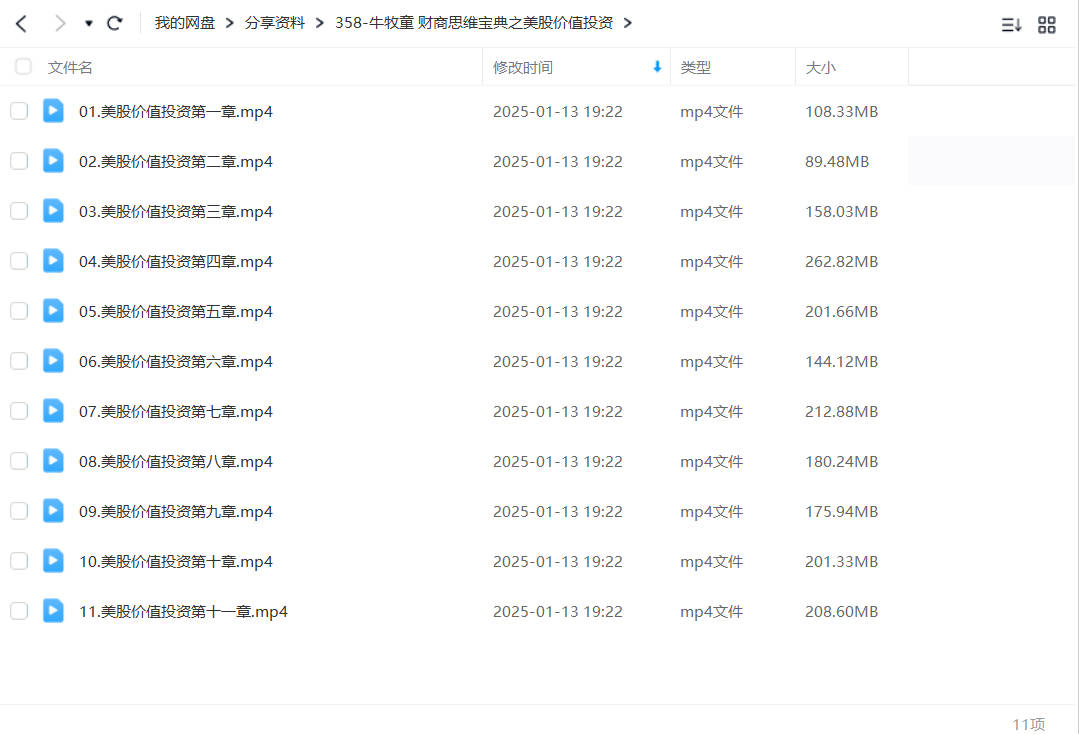1079x734 pixels.
Task: Click video icon of 04.美股价值投资第四章.mp4
Action: click(53, 261)
